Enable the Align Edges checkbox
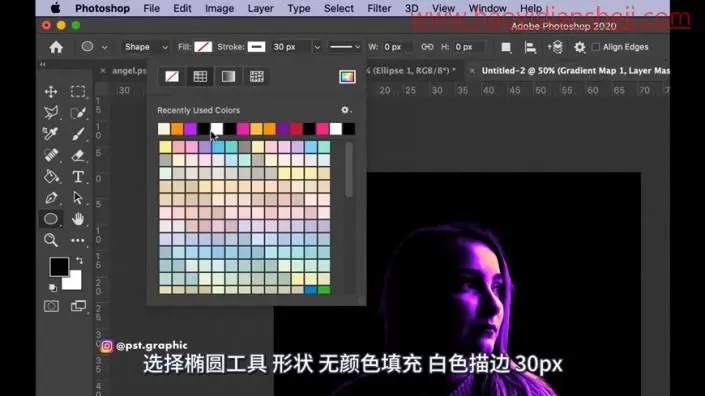The width and height of the screenshot is (705, 396). click(x=596, y=47)
